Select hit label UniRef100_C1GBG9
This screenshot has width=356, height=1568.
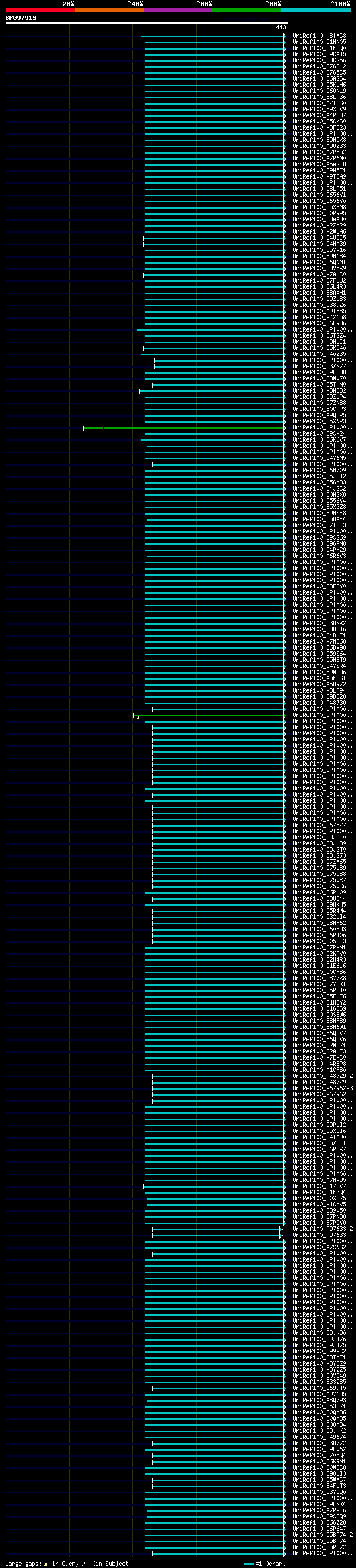(x=319, y=1008)
